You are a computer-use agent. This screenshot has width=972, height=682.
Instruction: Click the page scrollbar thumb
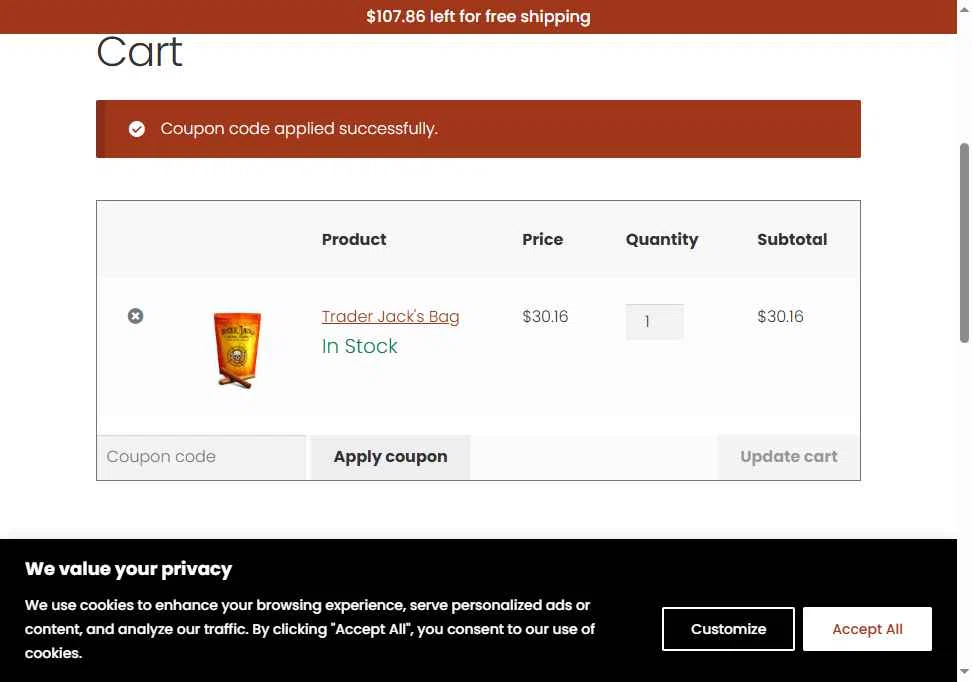pos(964,242)
